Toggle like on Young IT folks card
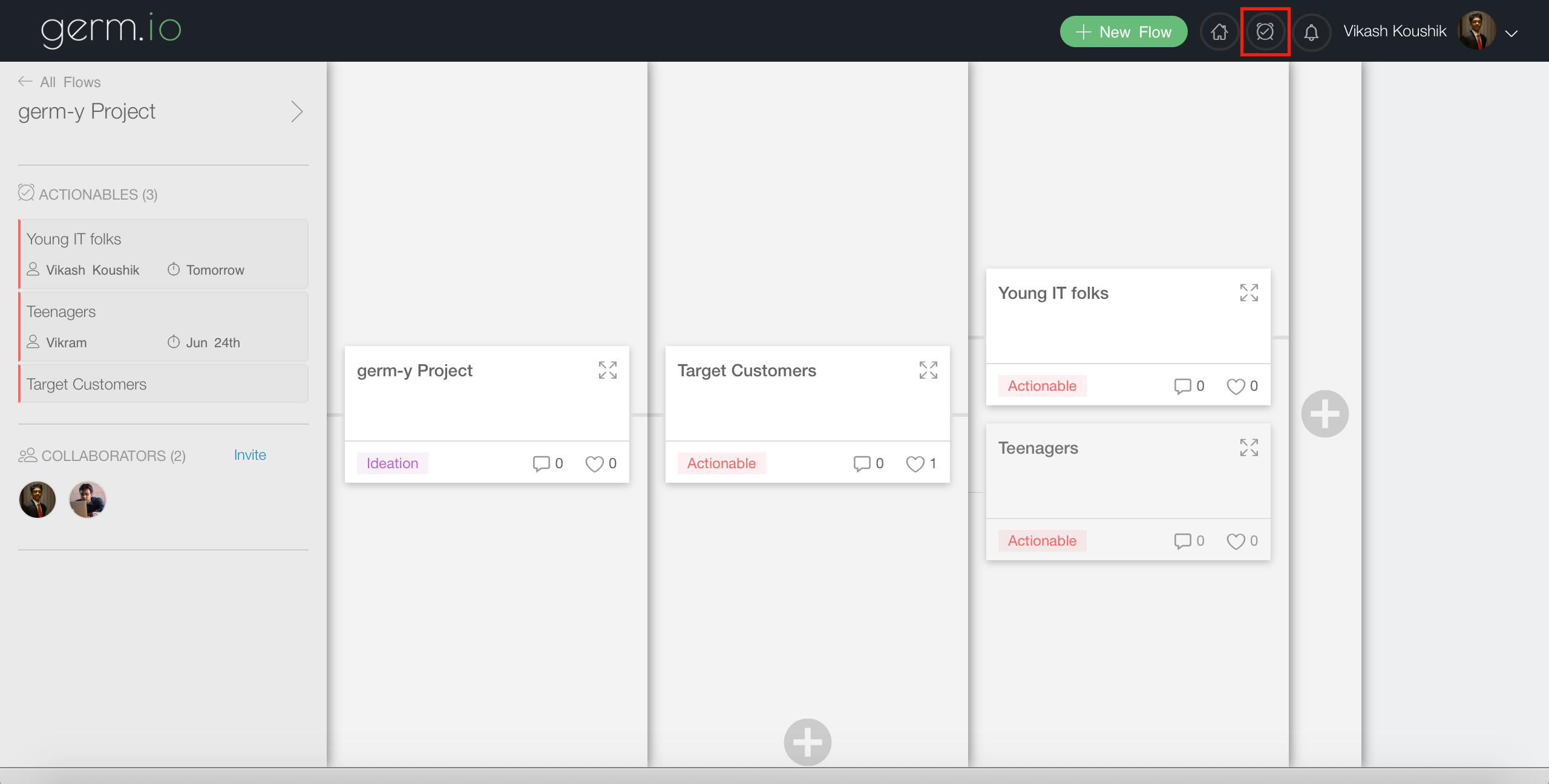Screen dimensions: 1549x784 pos(1236,386)
